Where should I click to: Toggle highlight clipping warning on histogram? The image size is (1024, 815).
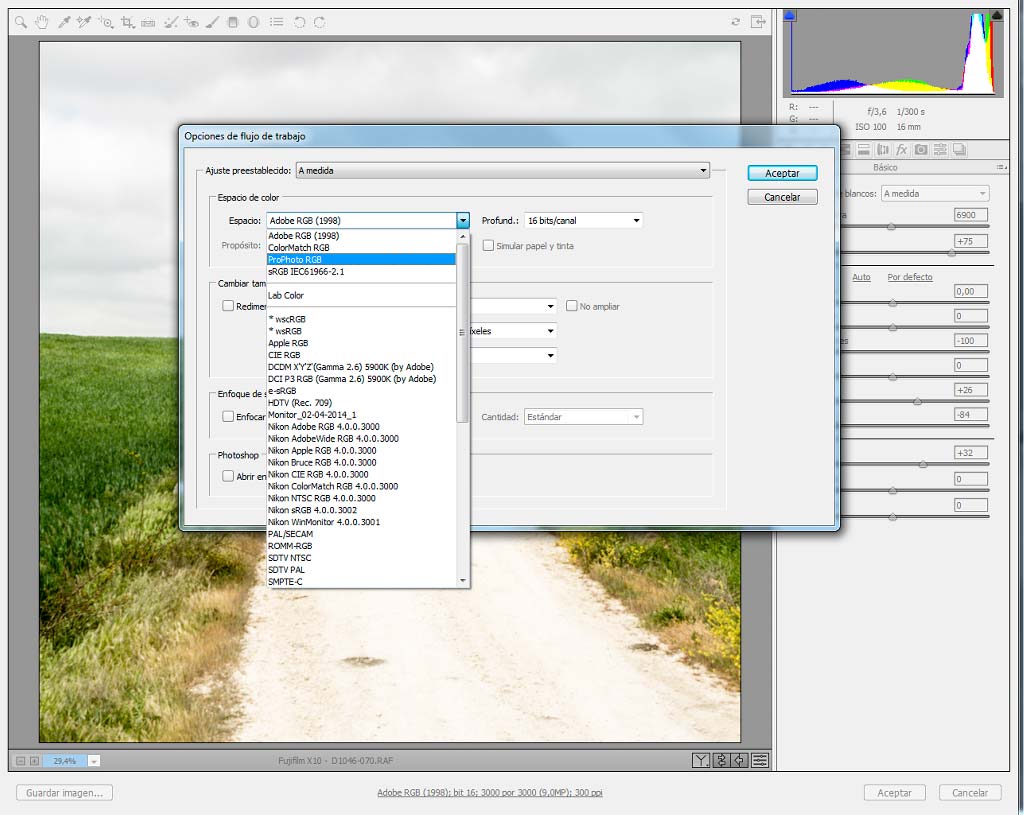997,15
